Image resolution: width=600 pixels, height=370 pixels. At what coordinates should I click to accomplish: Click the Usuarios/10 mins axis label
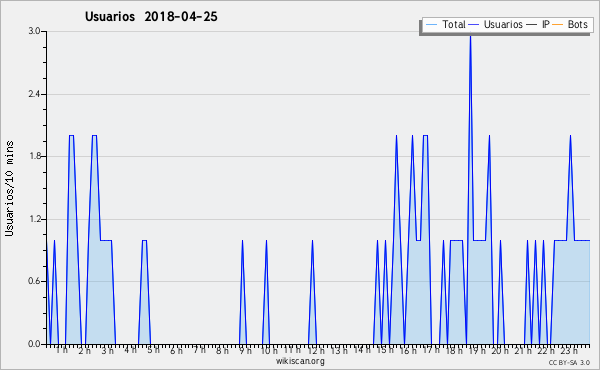(9, 188)
